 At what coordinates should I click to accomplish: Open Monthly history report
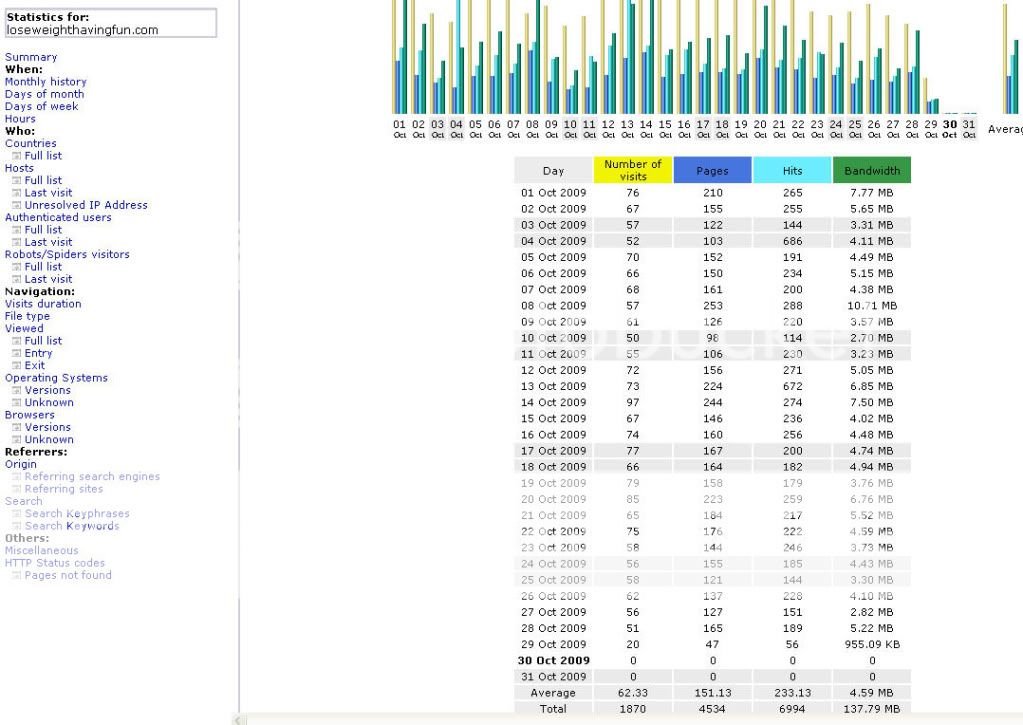coord(45,82)
